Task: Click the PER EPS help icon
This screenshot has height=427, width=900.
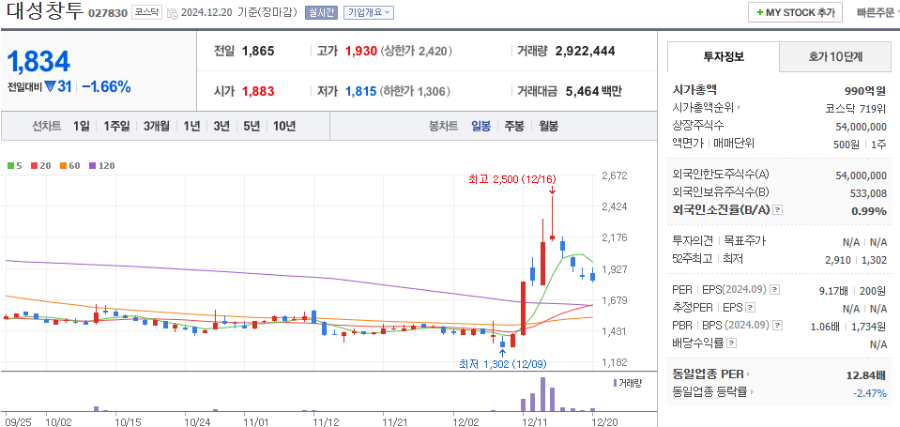Action: [774, 290]
